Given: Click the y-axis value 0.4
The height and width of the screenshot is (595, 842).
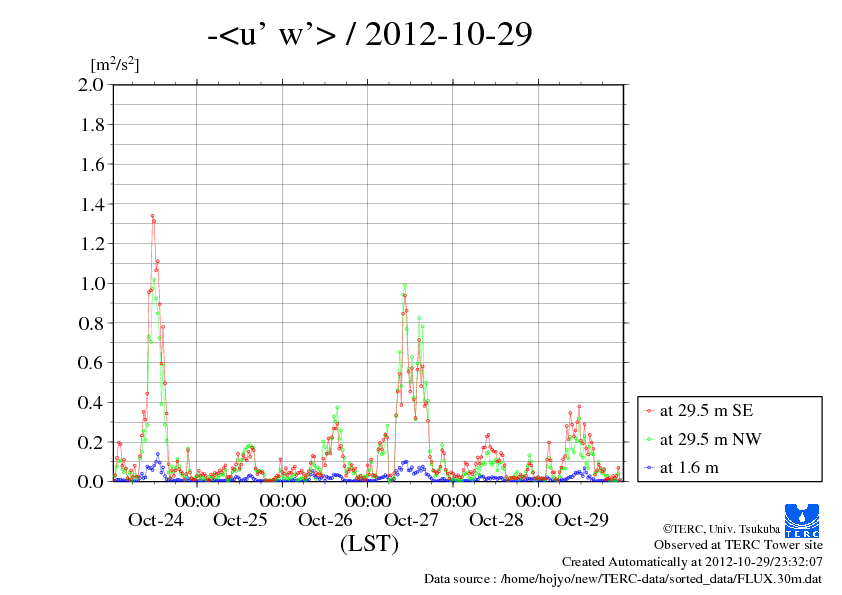Looking at the screenshot, I should tap(91, 403).
